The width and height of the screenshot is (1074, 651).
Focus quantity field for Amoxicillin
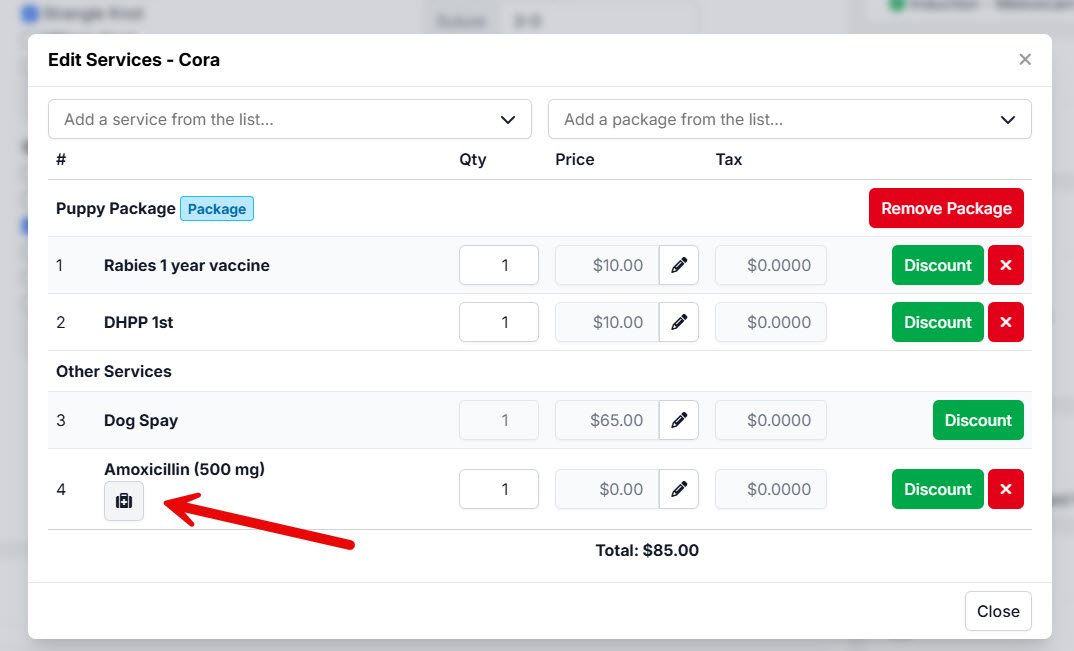499,489
